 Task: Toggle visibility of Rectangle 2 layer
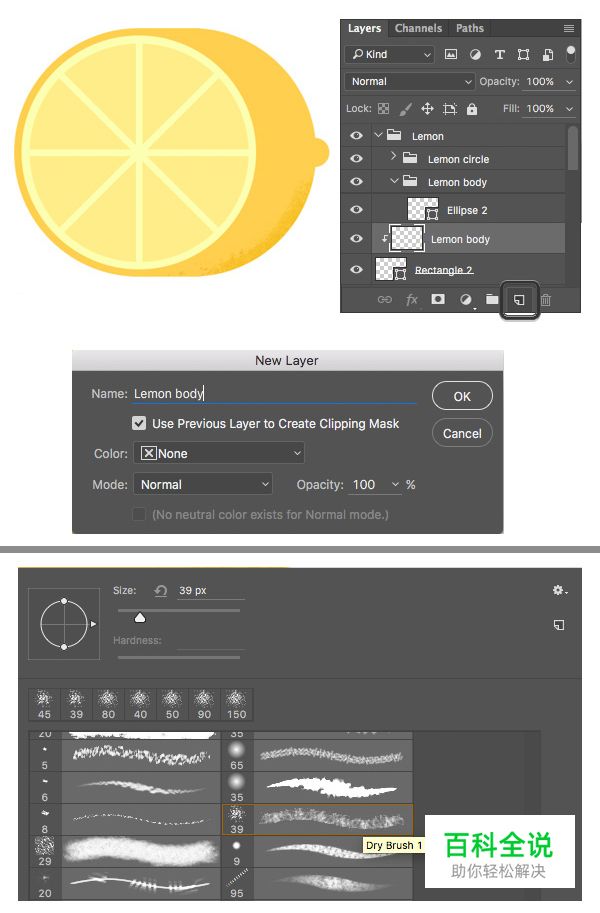click(x=356, y=269)
